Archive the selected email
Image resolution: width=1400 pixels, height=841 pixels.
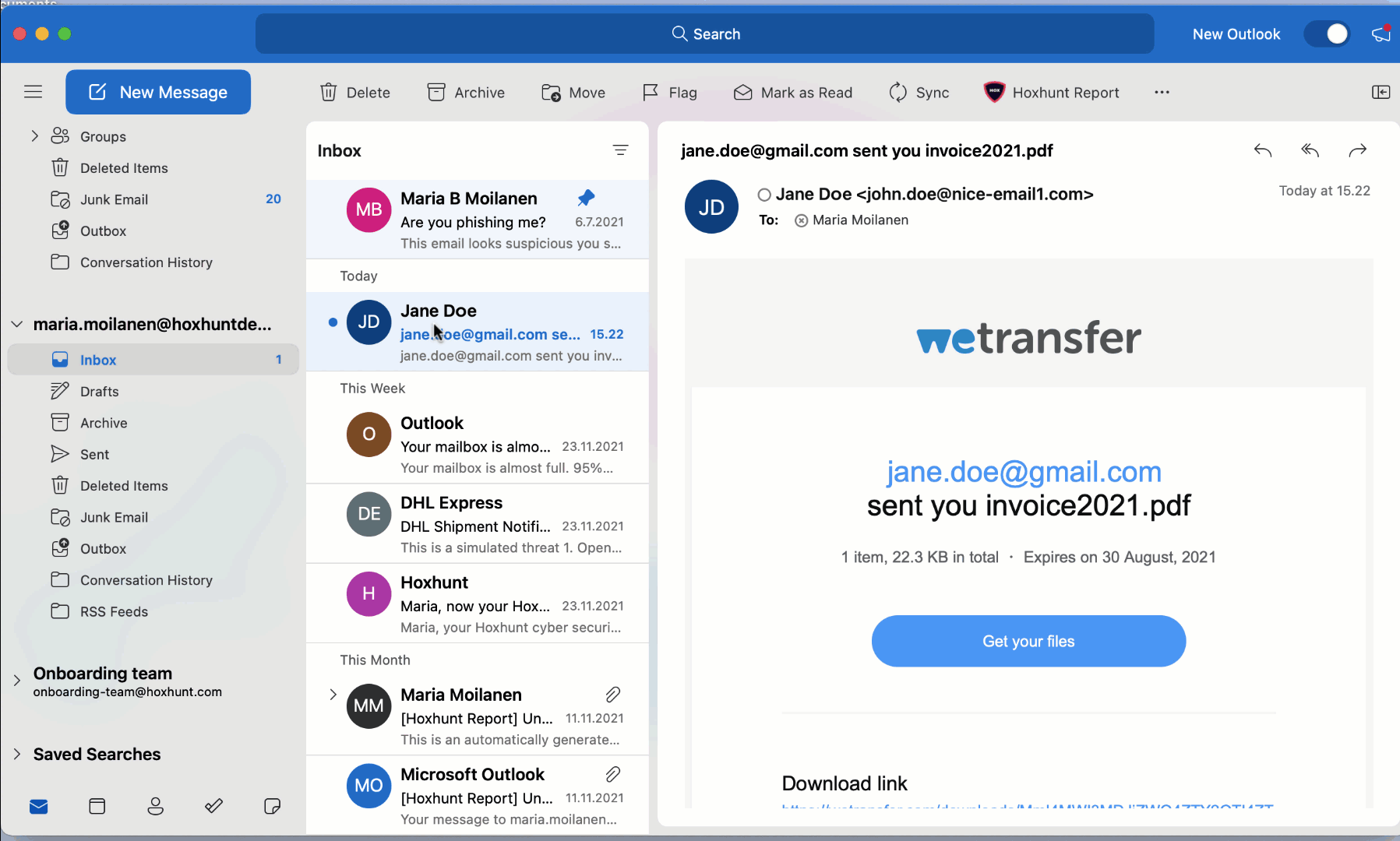tap(466, 93)
